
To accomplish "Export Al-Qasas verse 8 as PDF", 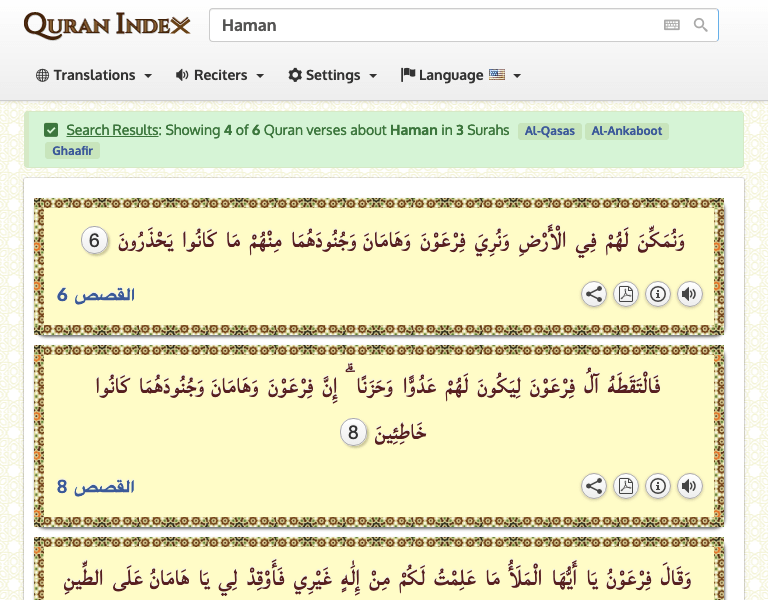I will point(626,486).
